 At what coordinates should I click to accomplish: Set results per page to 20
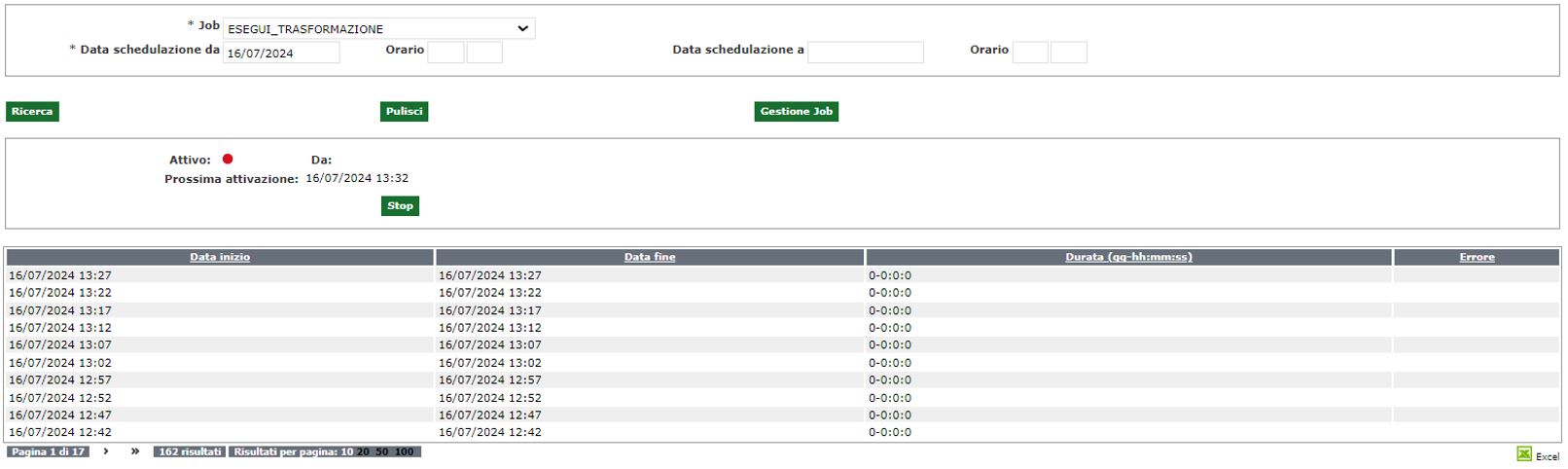[363, 451]
